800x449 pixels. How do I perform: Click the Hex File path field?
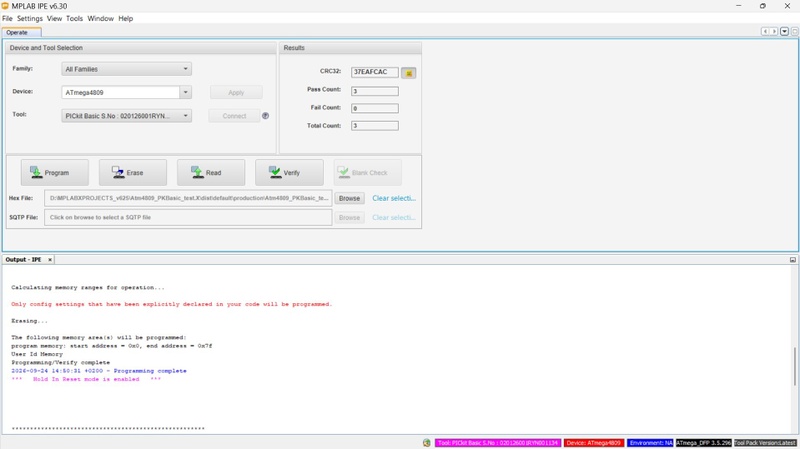(x=188, y=198)
